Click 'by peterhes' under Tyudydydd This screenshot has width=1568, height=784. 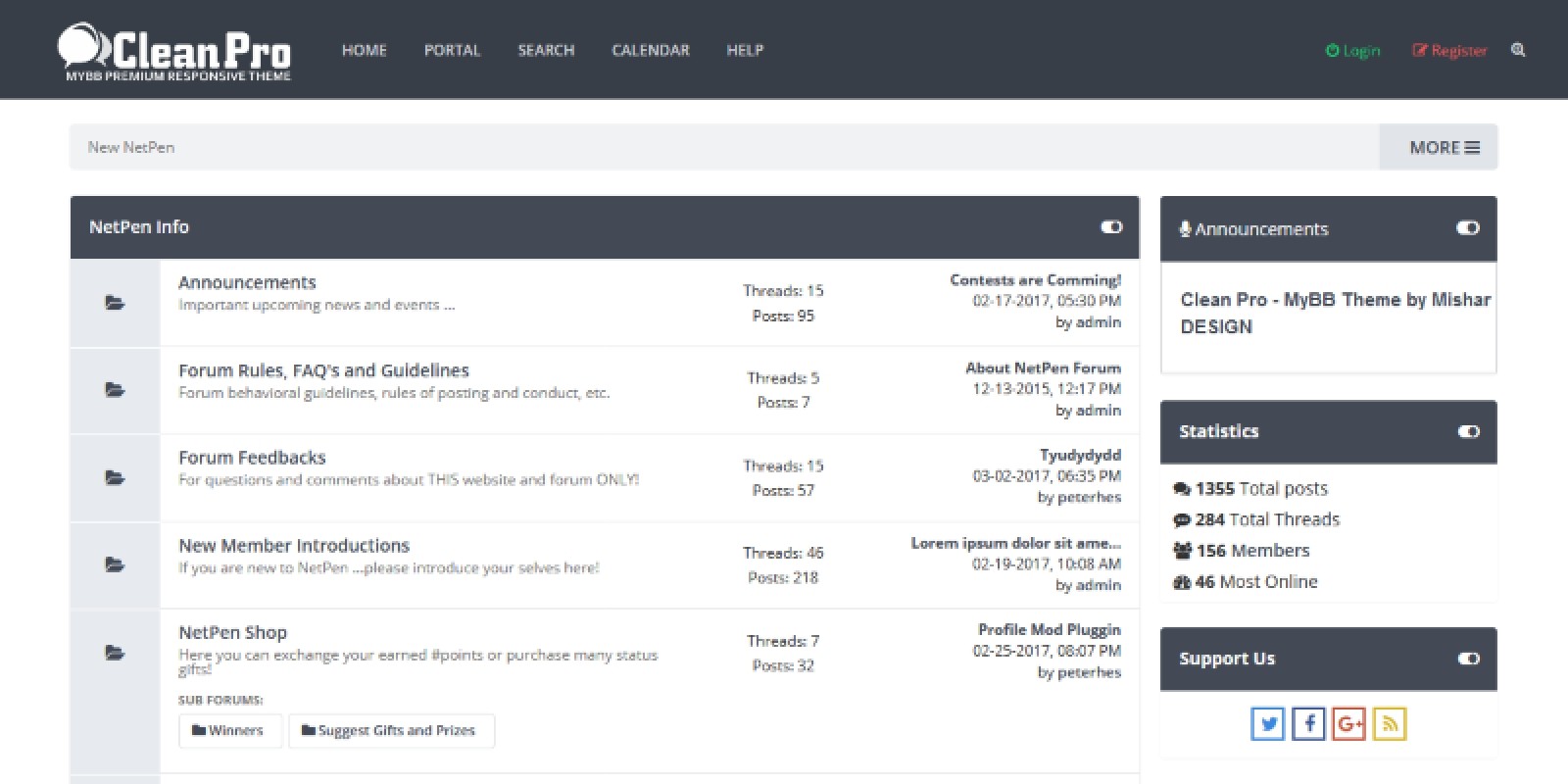point(1079,498)
